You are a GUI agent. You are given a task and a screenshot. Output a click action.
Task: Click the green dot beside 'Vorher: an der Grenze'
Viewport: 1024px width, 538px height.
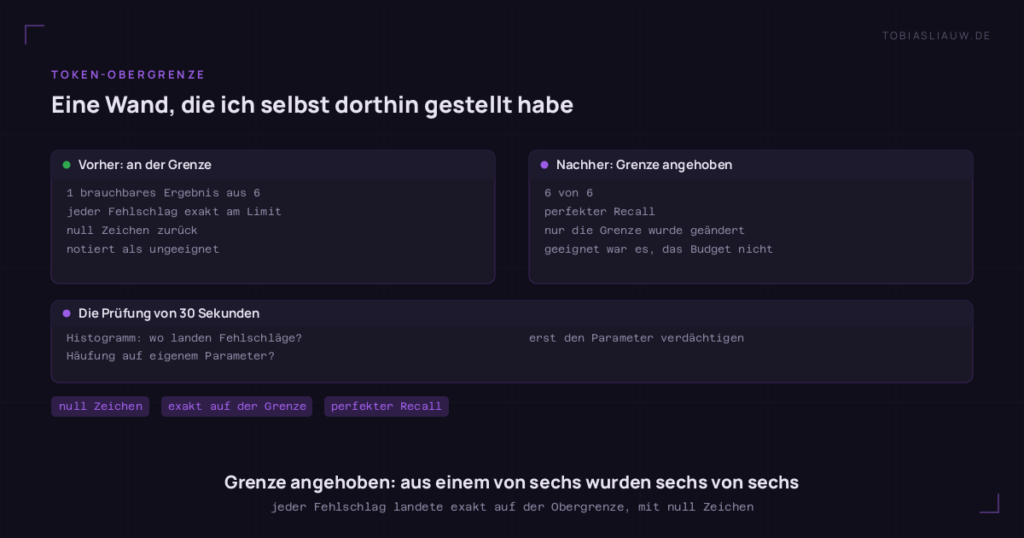point(67,165)
